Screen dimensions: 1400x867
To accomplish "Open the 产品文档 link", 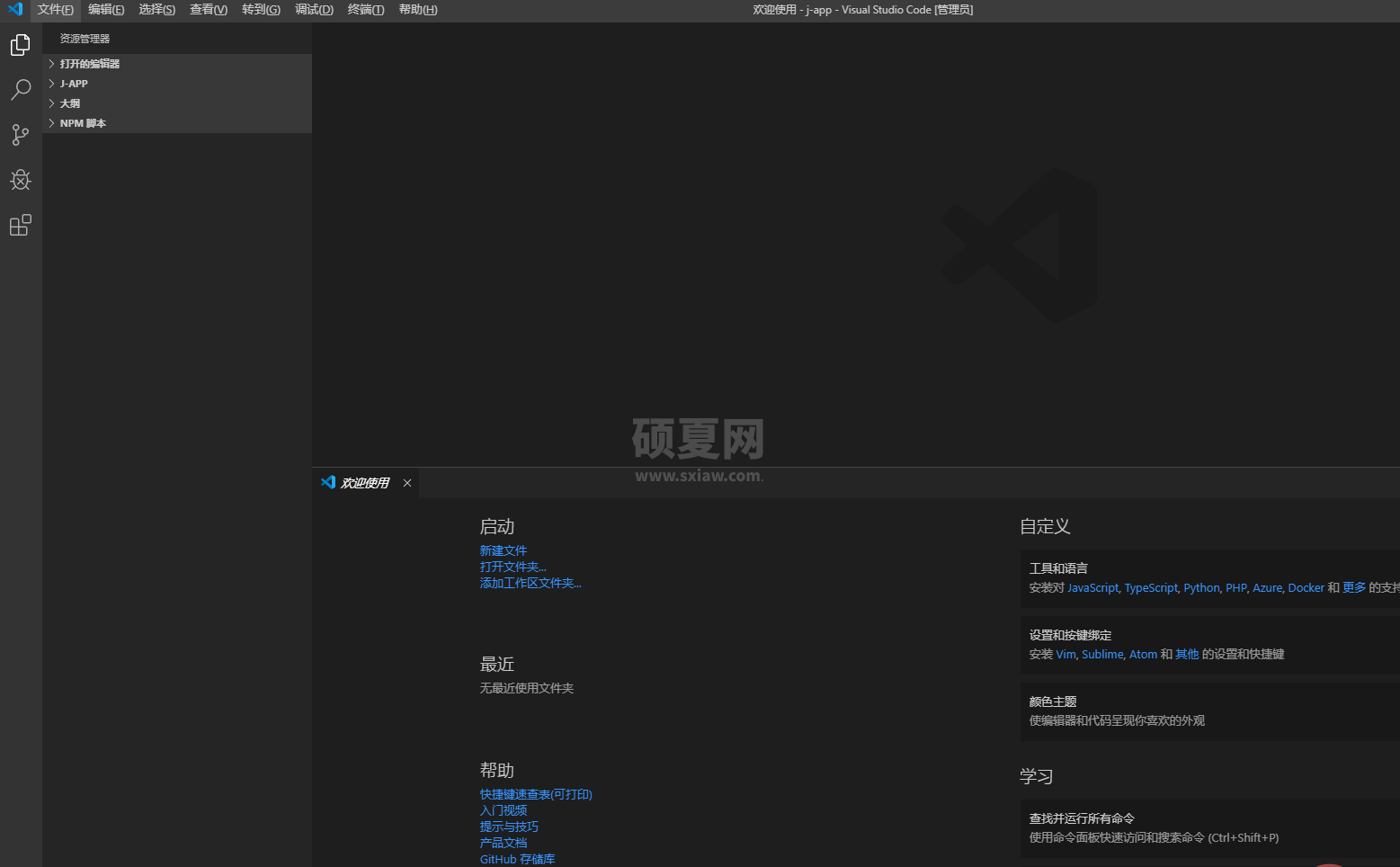I will tap(504, 843).
